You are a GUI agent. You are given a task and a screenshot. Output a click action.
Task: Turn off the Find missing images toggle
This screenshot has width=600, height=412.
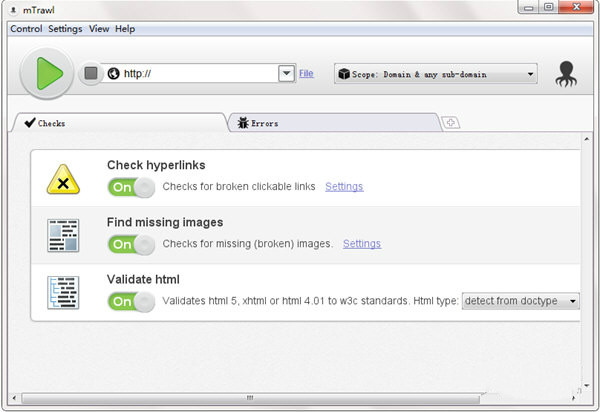coord(131,244)
